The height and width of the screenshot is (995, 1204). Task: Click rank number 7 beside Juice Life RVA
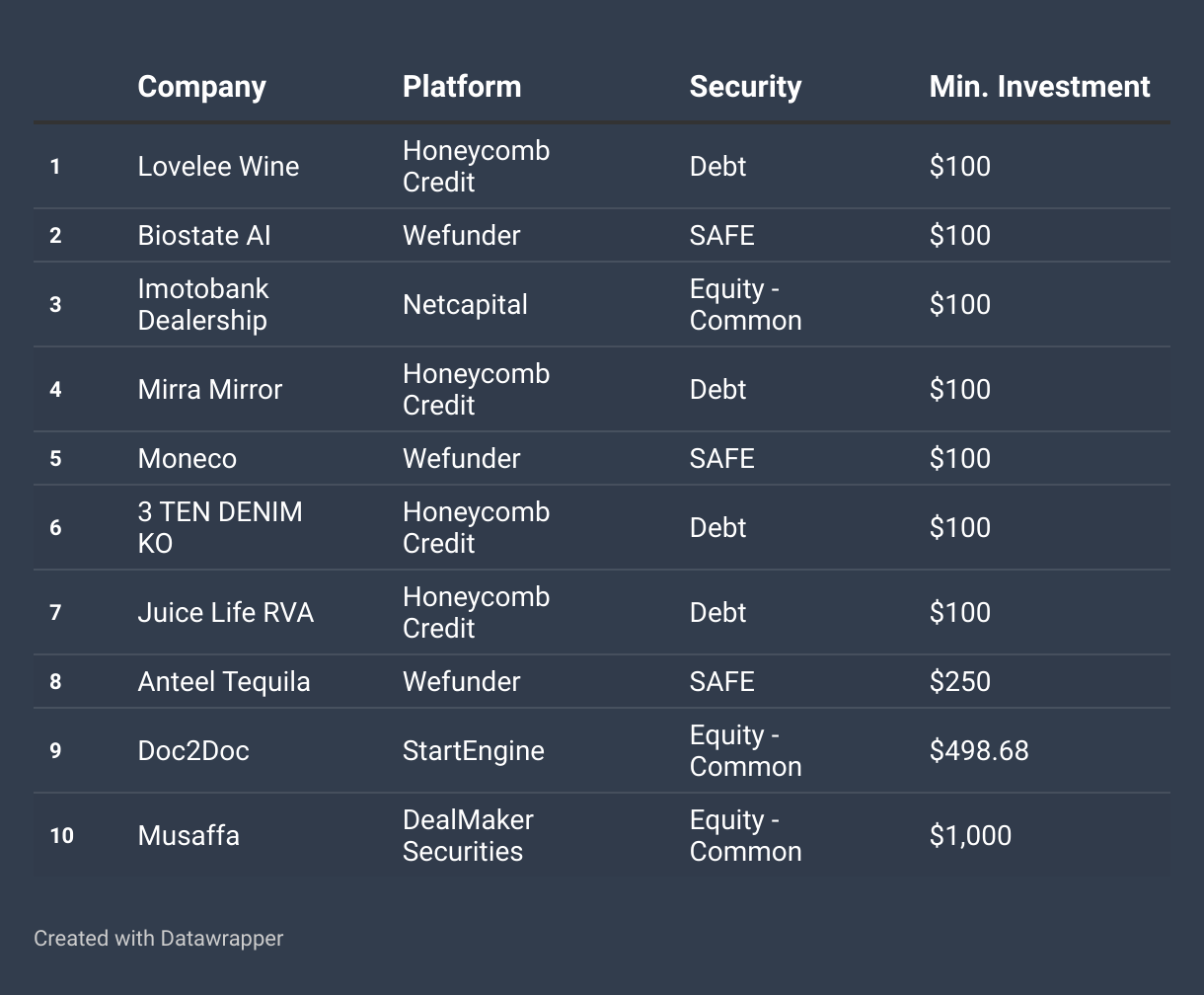(x=55, y=612)
